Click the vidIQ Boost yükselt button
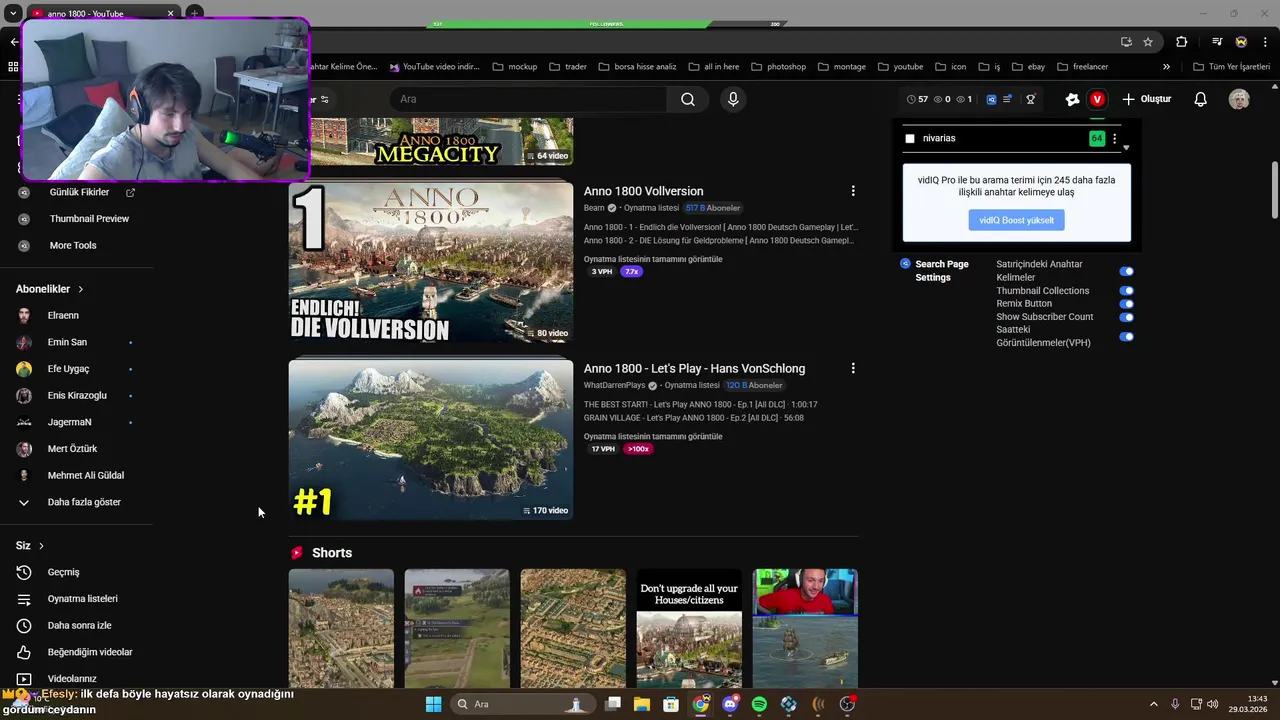The width and height of the screenshot is (1280, 720). (1016, 220)
